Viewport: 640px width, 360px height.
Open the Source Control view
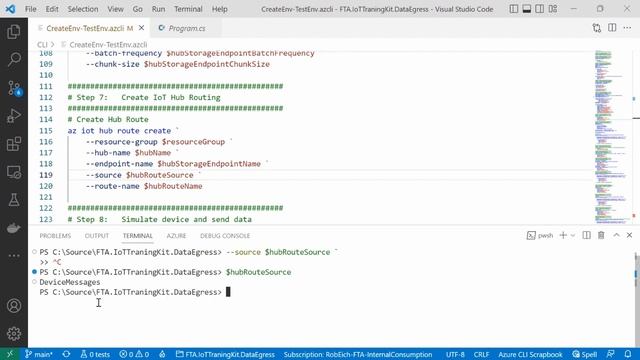coord(14,88)
